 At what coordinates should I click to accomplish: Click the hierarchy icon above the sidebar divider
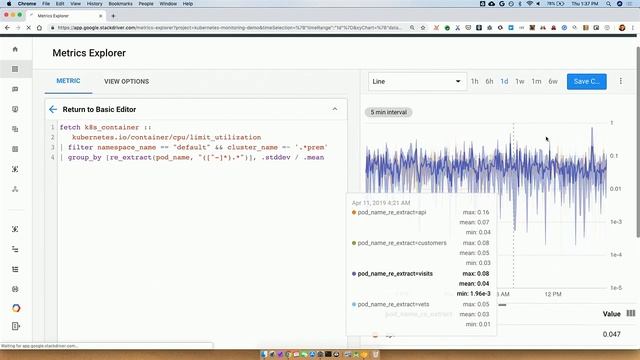15,189
